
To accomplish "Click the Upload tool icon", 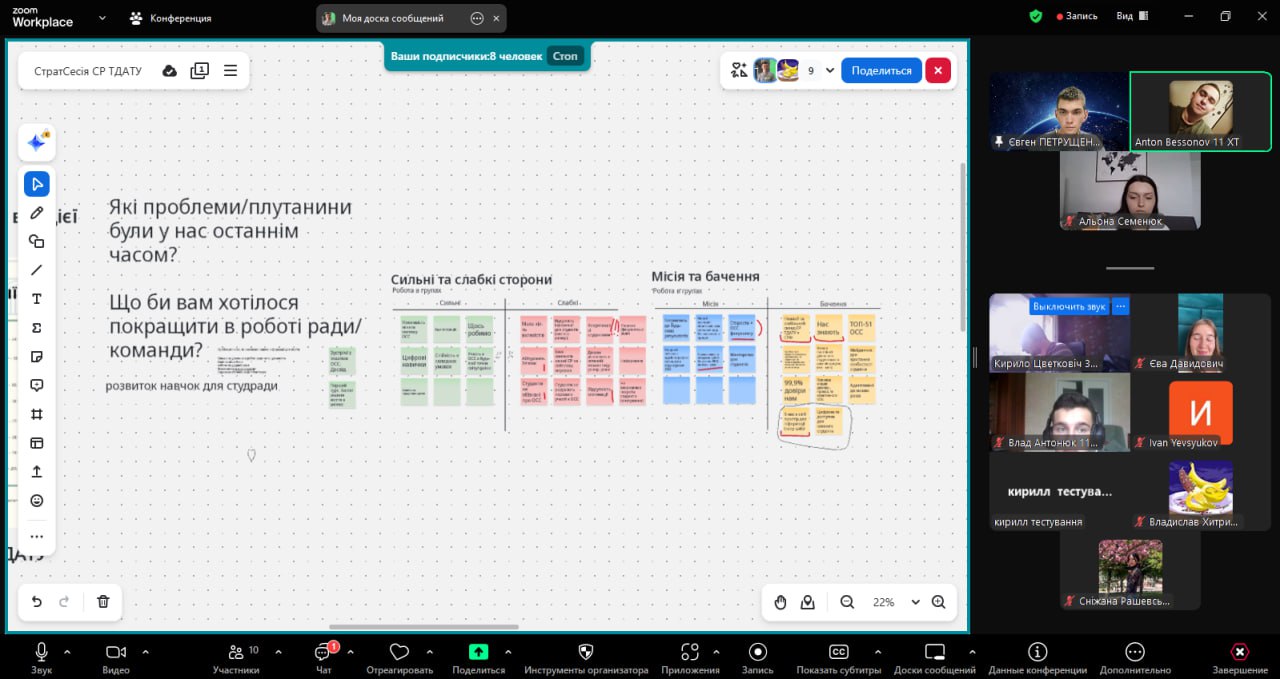I will click(37, 471).
